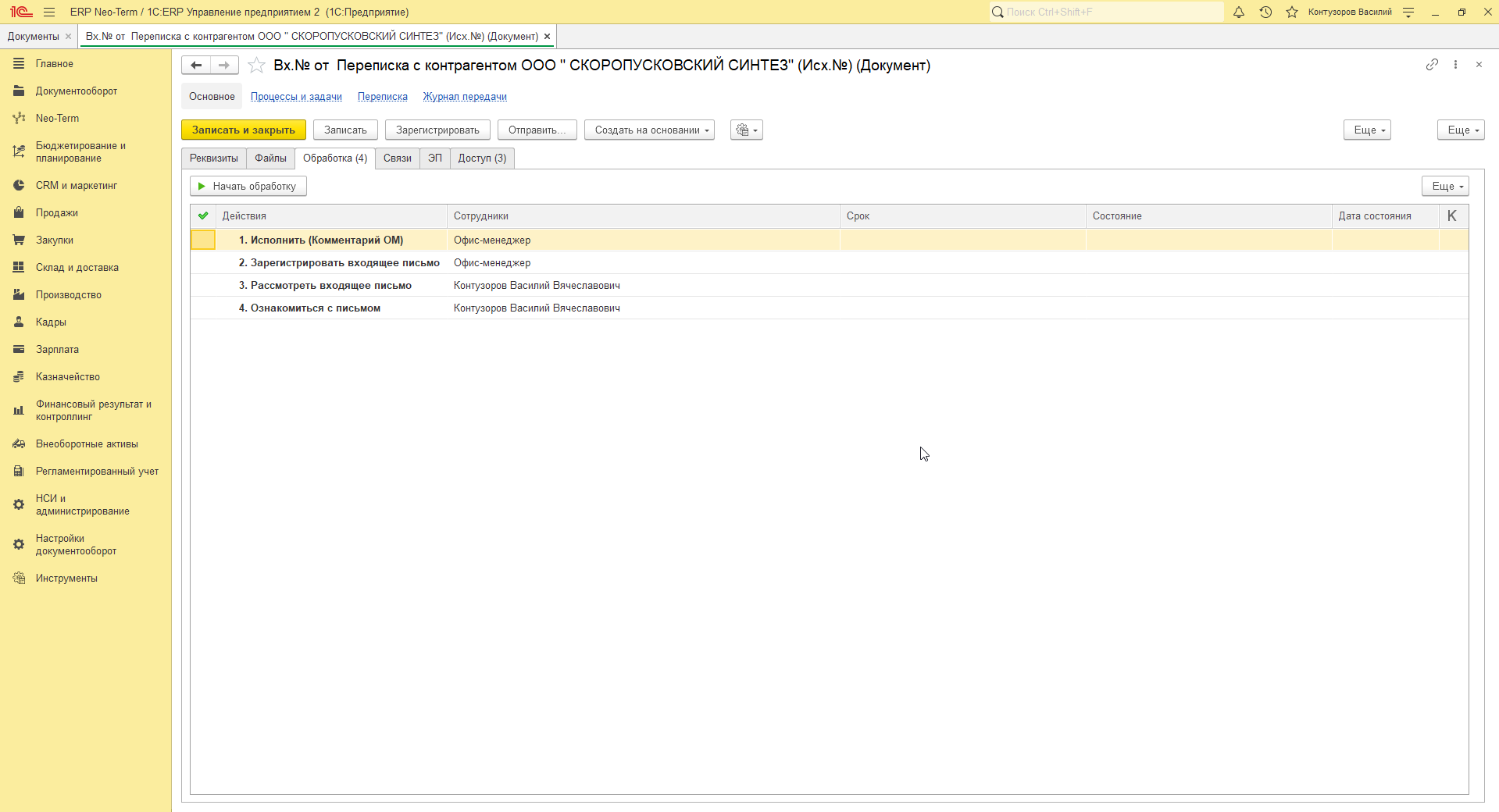Open three-dot document options menu
Image resolution: width=1499 pixels, height=812 pixels.
point(1455,65)
